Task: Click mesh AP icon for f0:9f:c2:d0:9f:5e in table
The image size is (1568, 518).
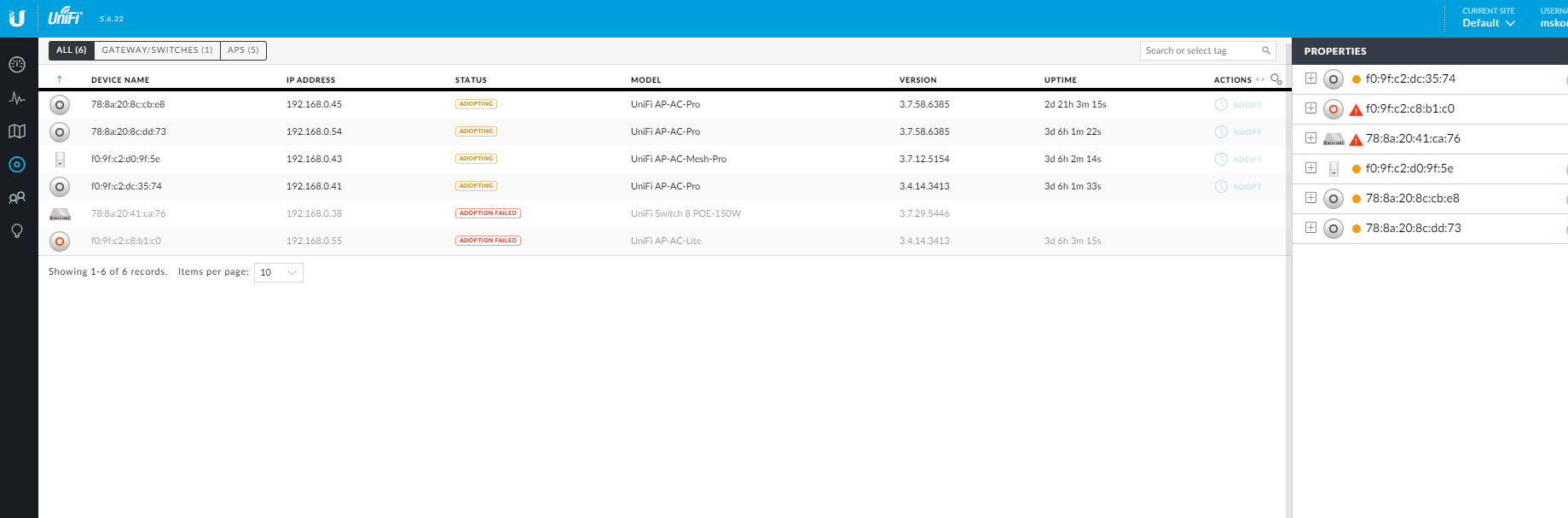Action: tap(60, 160)
